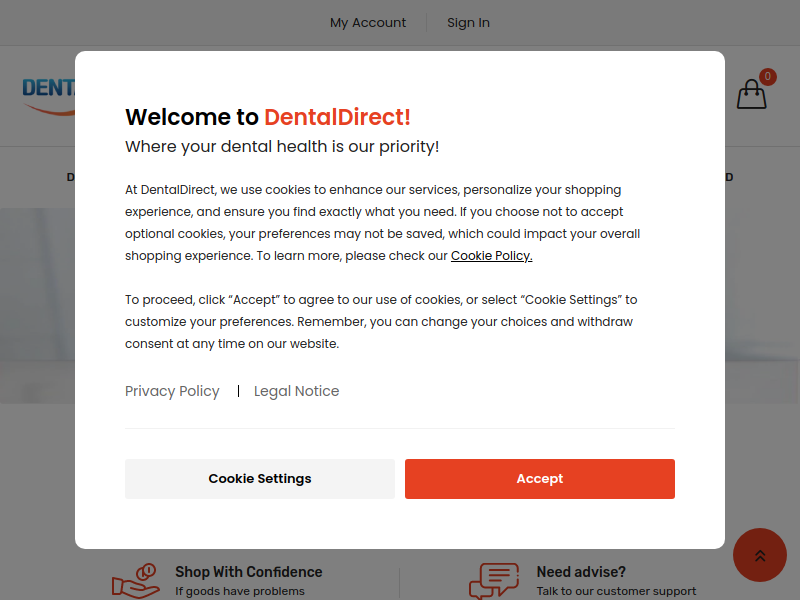The height and width of the screenshot is (600, 800).
Task: Click the paragraph about withdrawing consent
Action: tap(382, 321)
